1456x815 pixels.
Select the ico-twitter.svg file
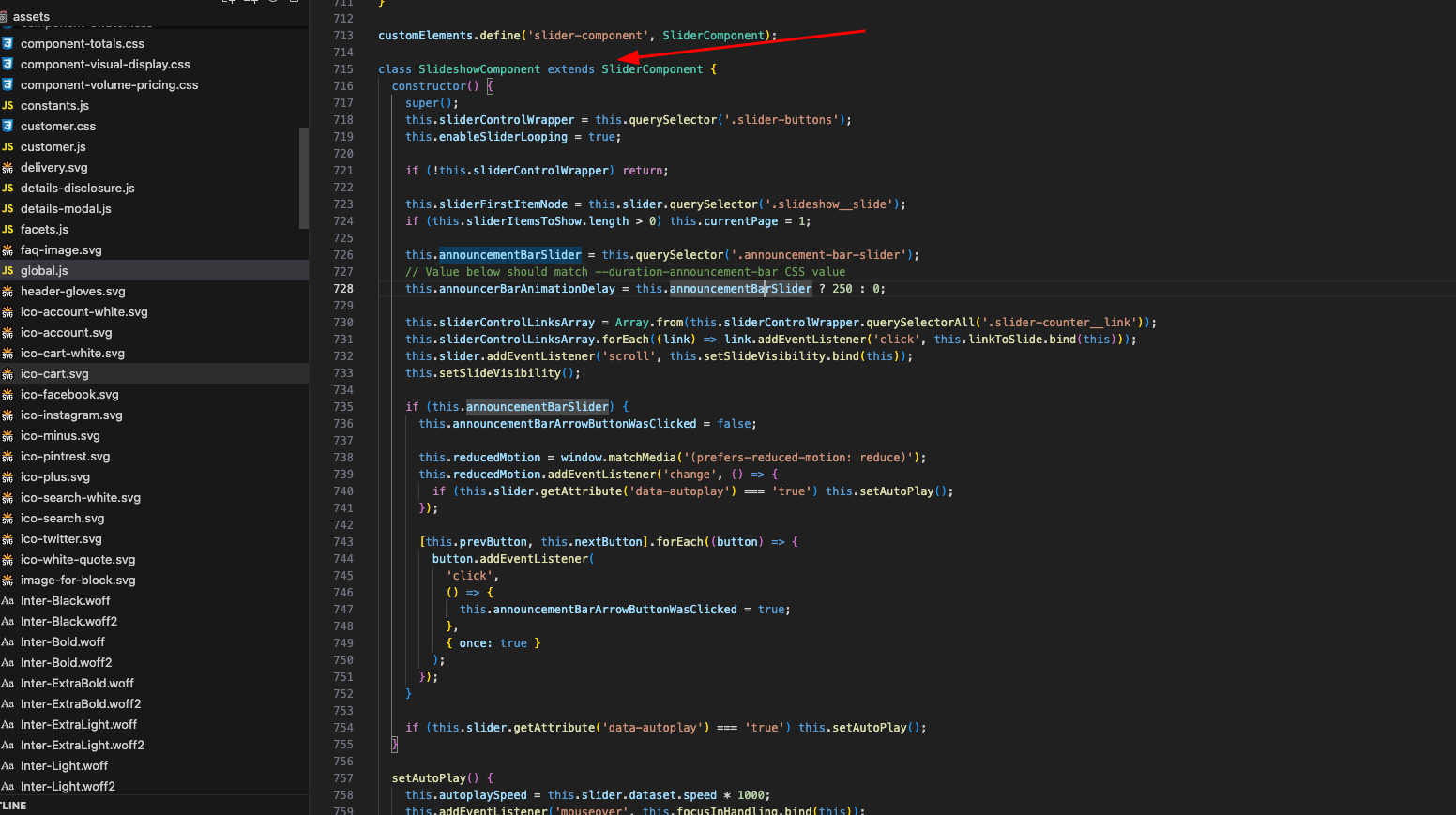click(61, 539)
